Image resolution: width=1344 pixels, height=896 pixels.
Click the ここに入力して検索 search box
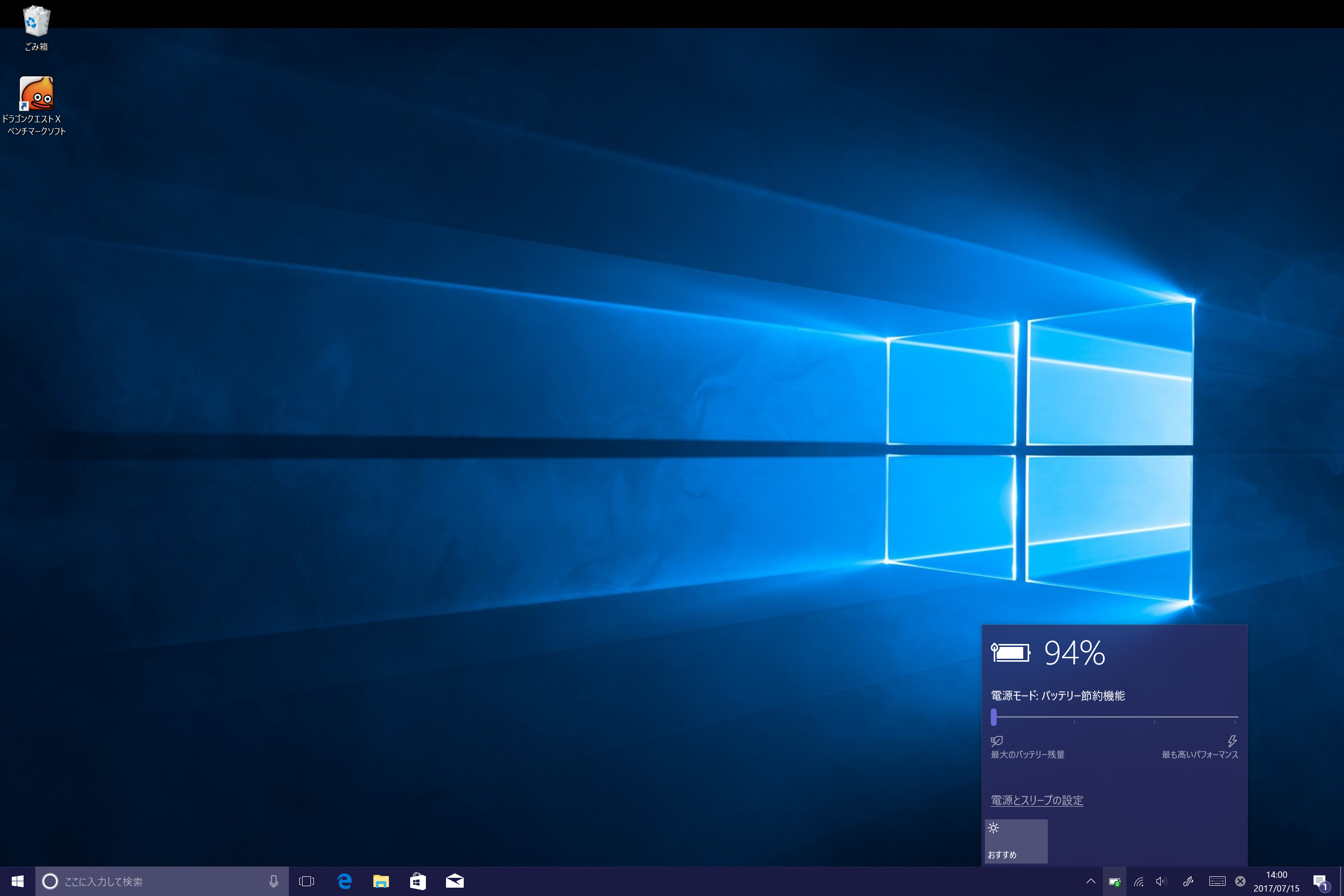click(x=162, y=881)
